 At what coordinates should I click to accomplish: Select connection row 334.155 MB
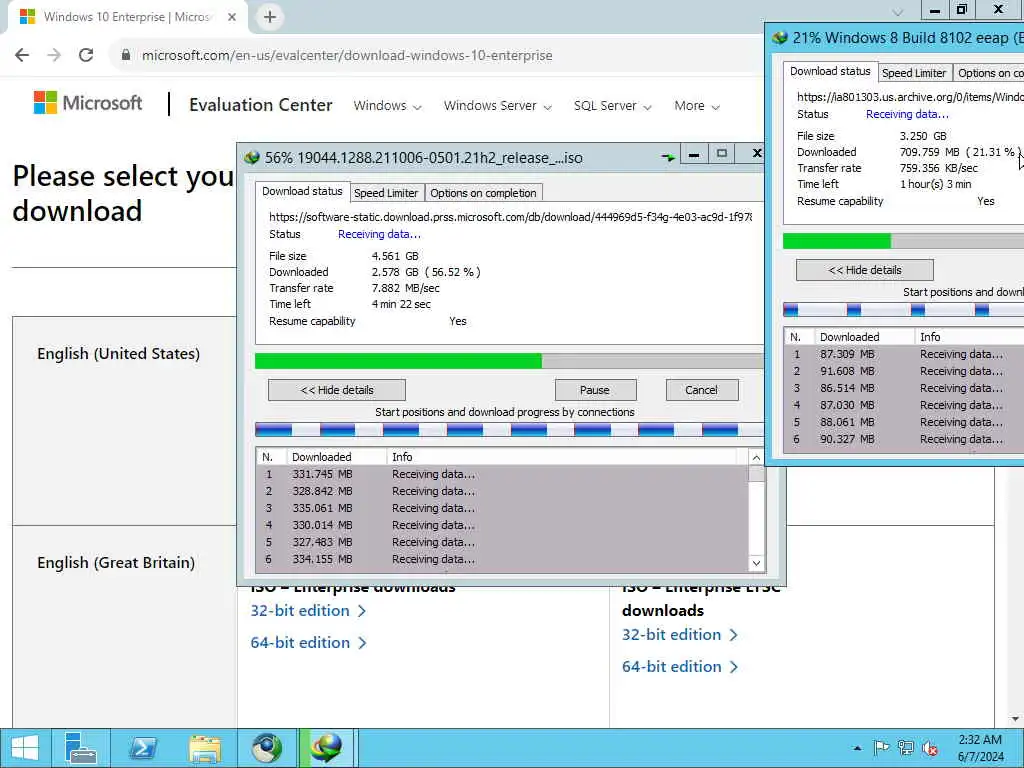[502, 559]
